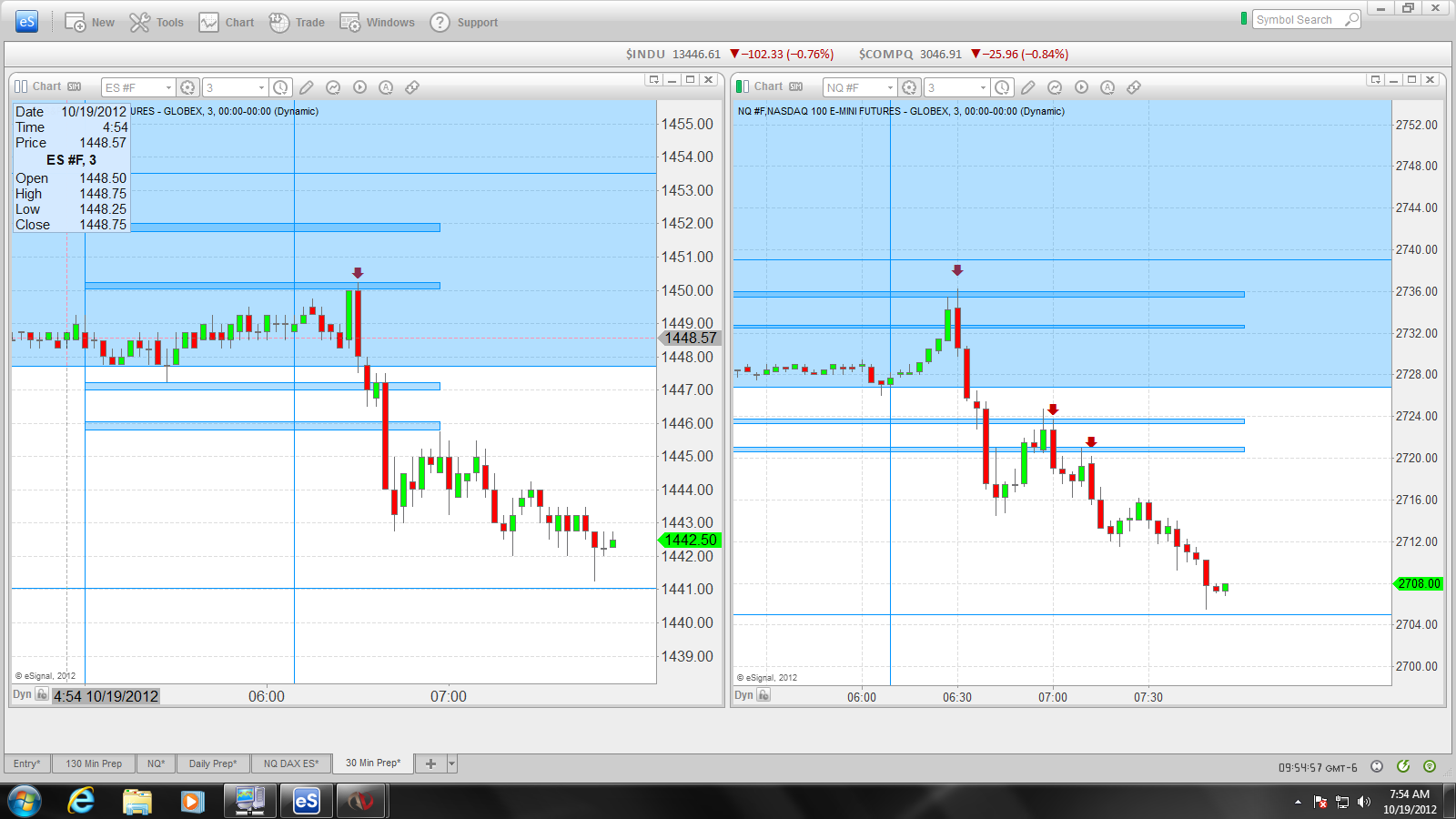1456x819 pixels.
Task: Click the 09:54:57 GMT-6 clock in the status bar
Action: [1318, 767]
